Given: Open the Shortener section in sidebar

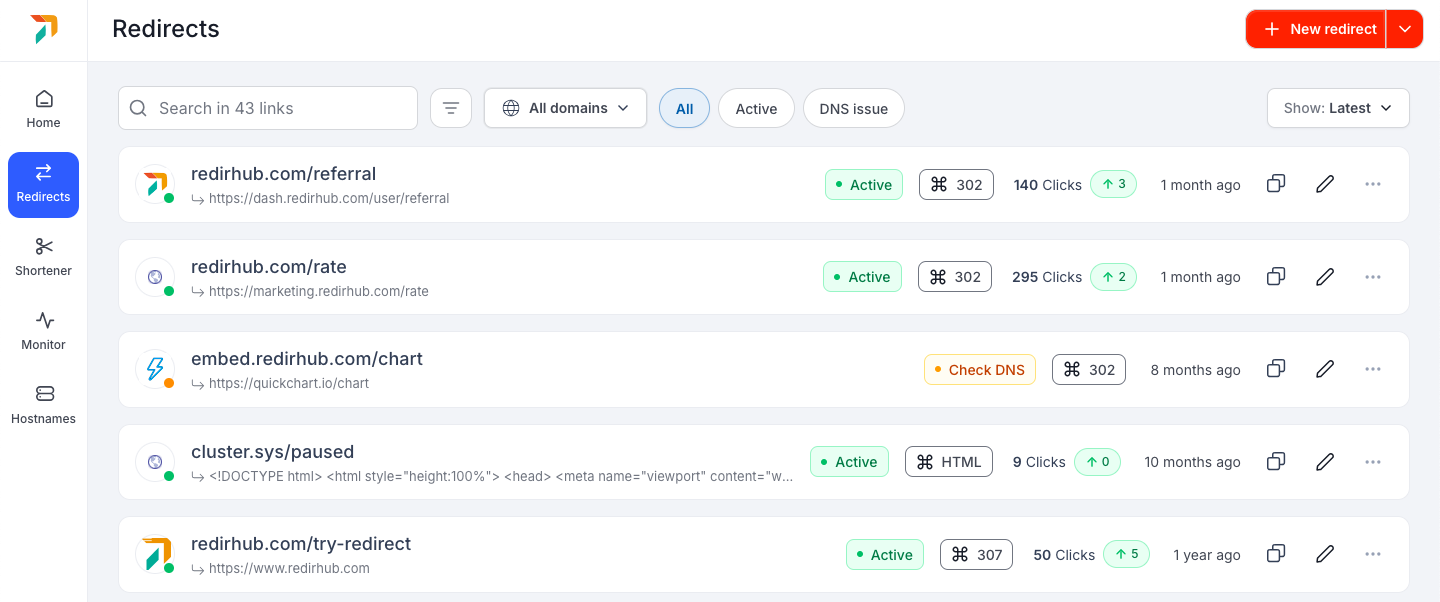Looking at the screenshot, I should [x=43, y=256].
